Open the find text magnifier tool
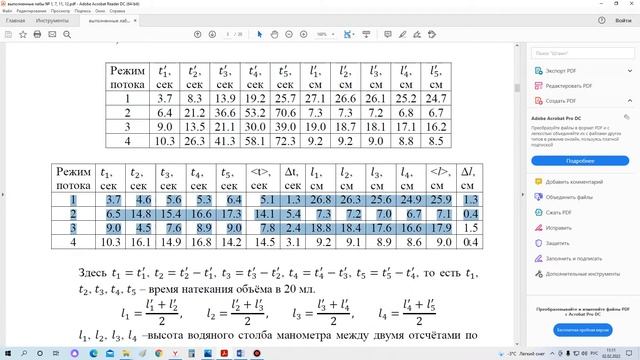The height and width of the screenshot is (360, 640). click(x=67, y=35)
